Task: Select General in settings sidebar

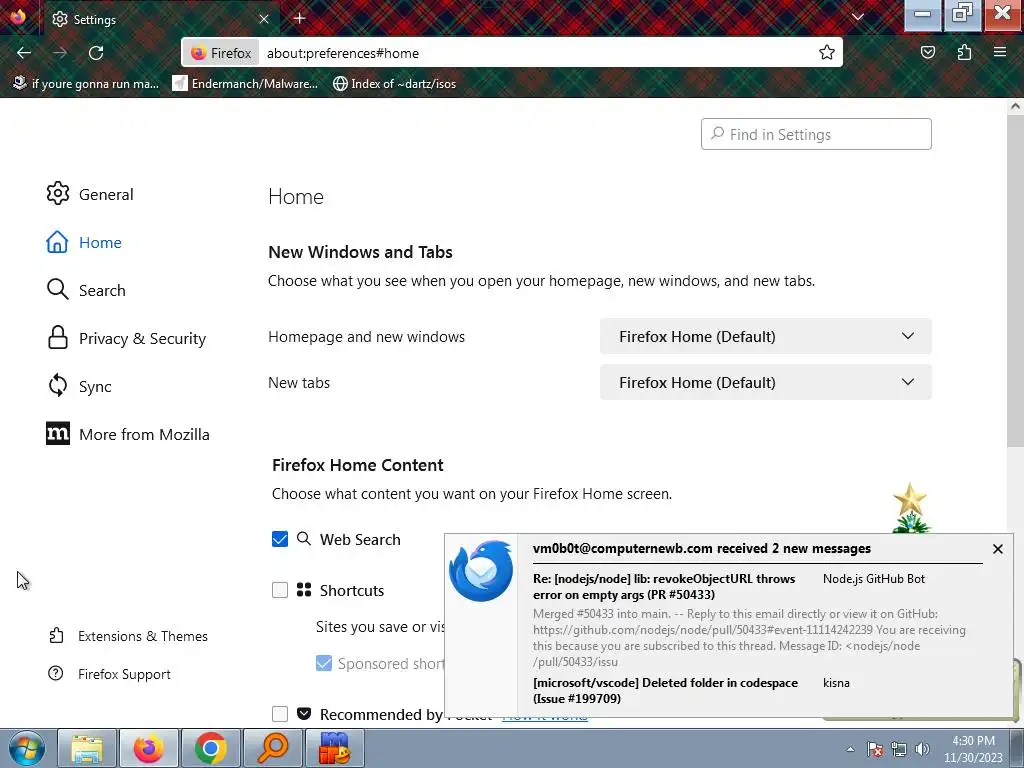Action: pyautogui.click(x=90, y=194)
